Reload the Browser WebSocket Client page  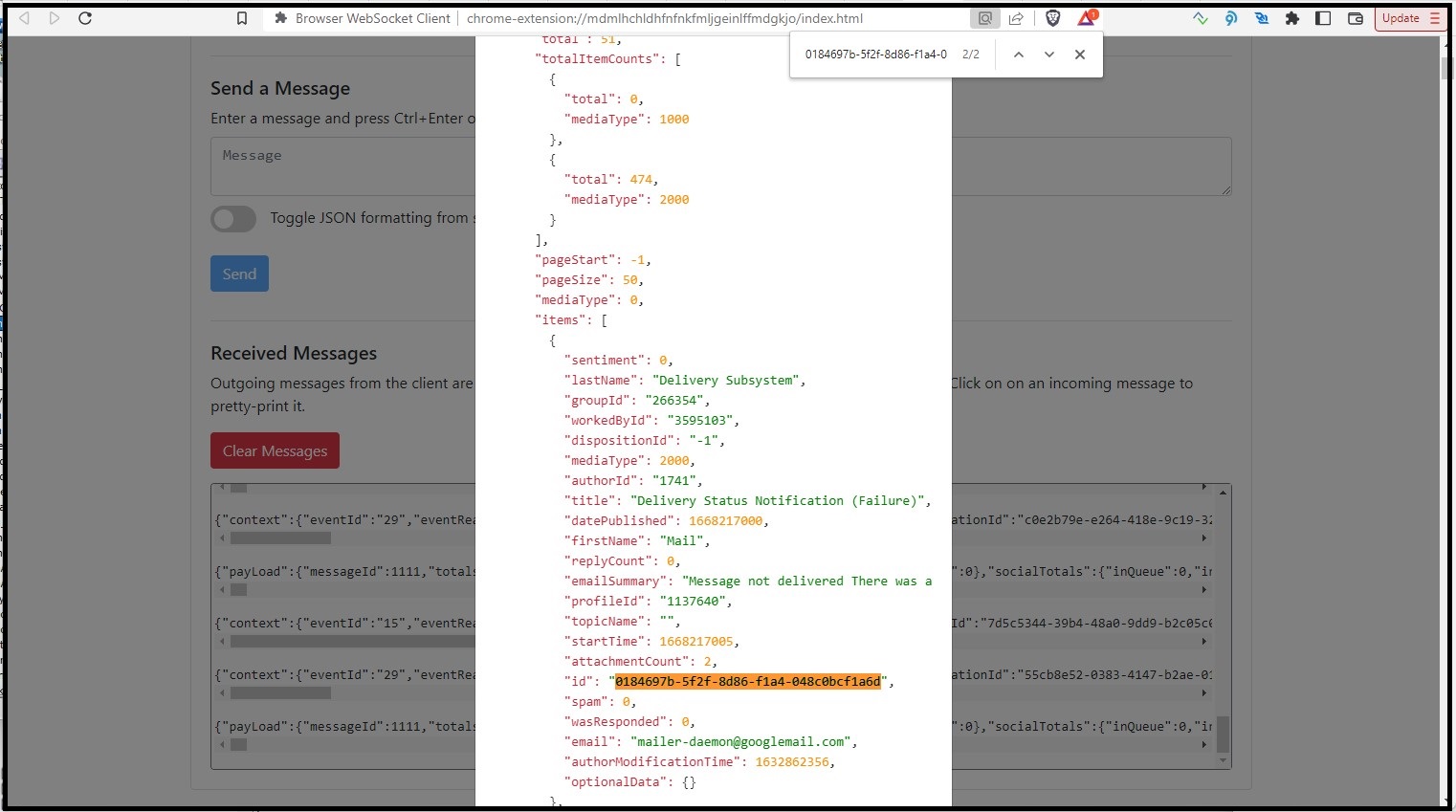[x=85, y=18]
